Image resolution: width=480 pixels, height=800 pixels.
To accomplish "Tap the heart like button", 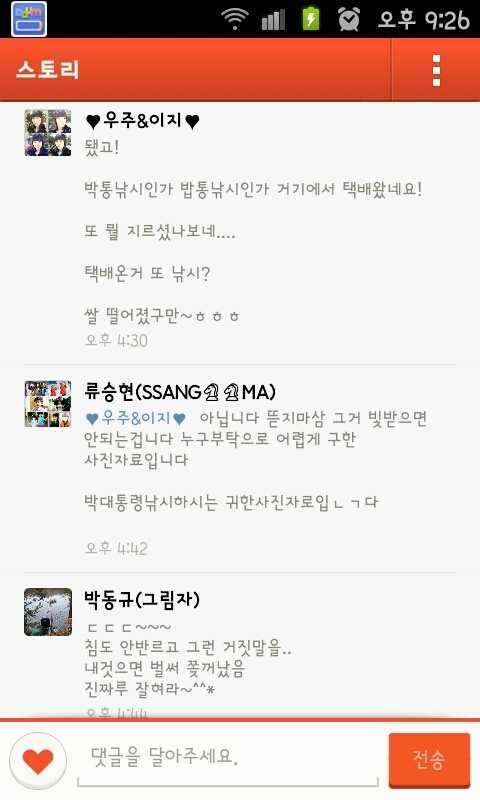I will click(38, 760).
